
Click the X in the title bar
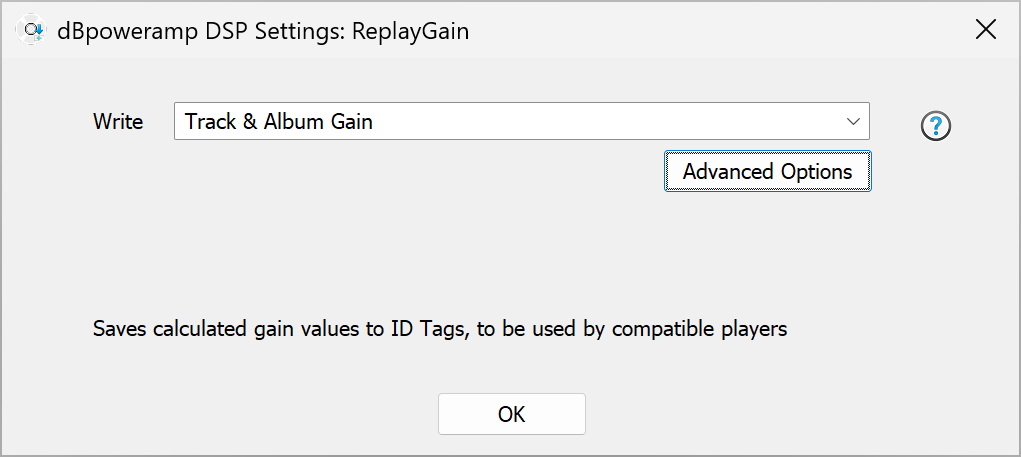(x=986, y=30)
